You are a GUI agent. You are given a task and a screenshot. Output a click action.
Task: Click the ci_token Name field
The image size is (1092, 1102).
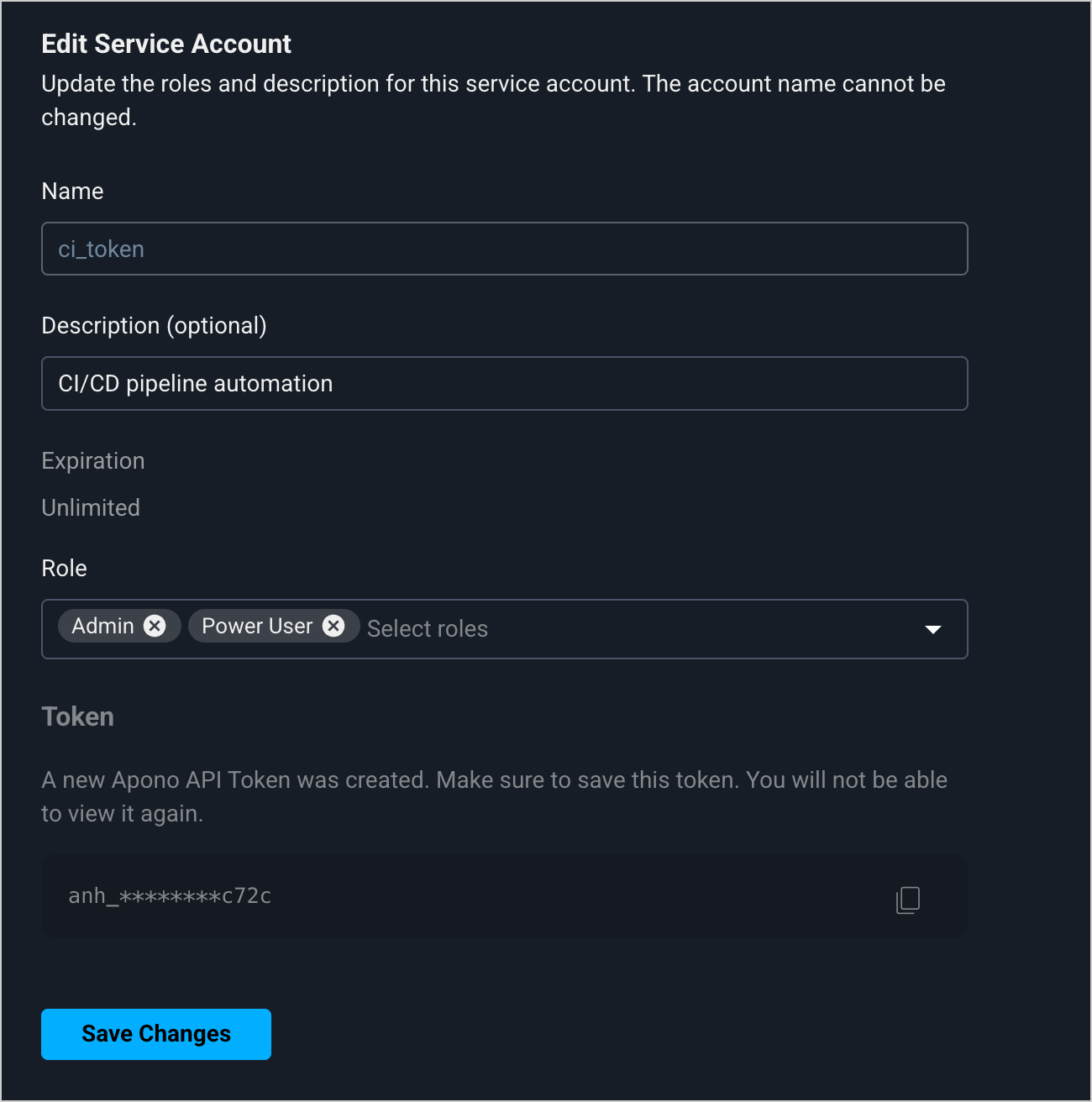click(x=504, y=249)
